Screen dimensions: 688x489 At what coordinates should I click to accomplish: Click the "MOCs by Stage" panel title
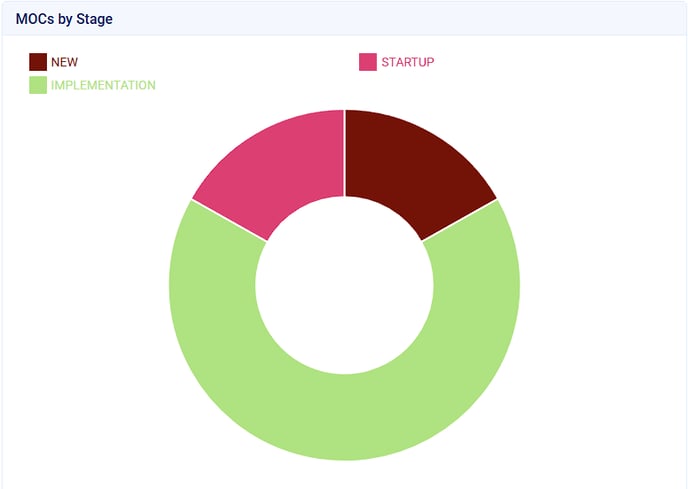64,19
